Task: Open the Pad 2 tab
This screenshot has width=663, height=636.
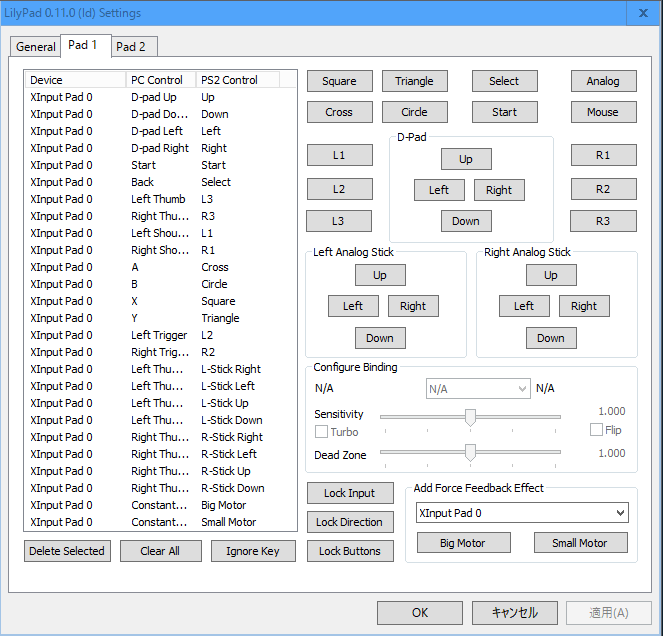Action: click(x=131, y=47)
